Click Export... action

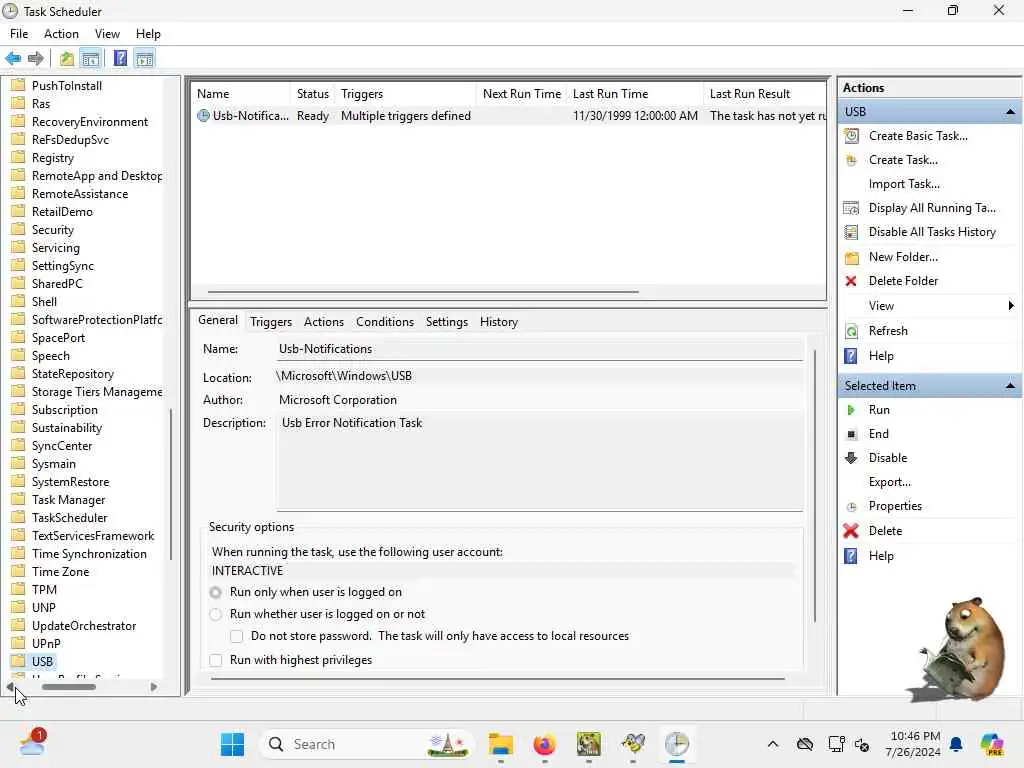[889, 482]
